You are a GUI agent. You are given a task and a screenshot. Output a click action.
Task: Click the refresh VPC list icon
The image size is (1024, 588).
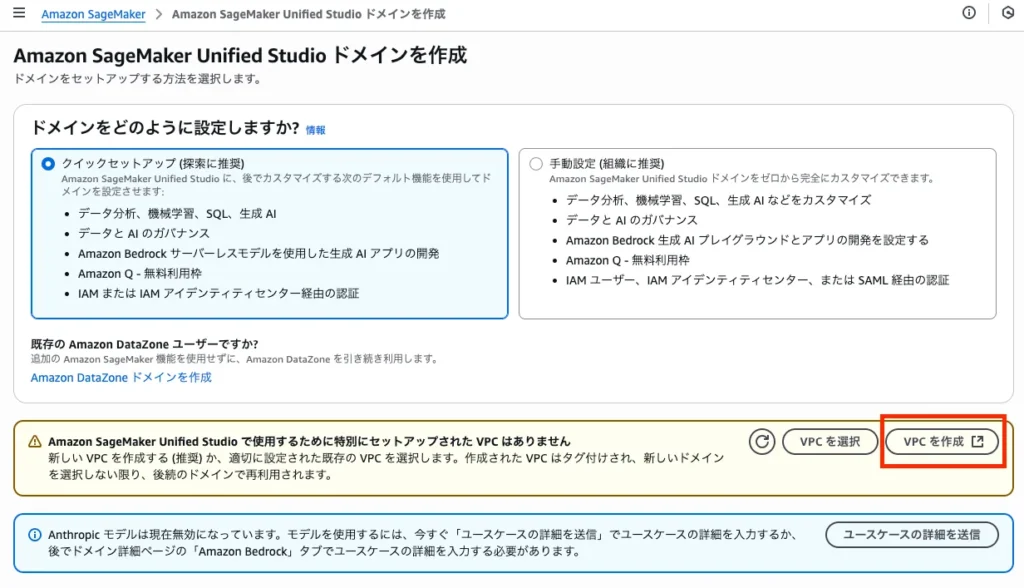click(762, 442)
